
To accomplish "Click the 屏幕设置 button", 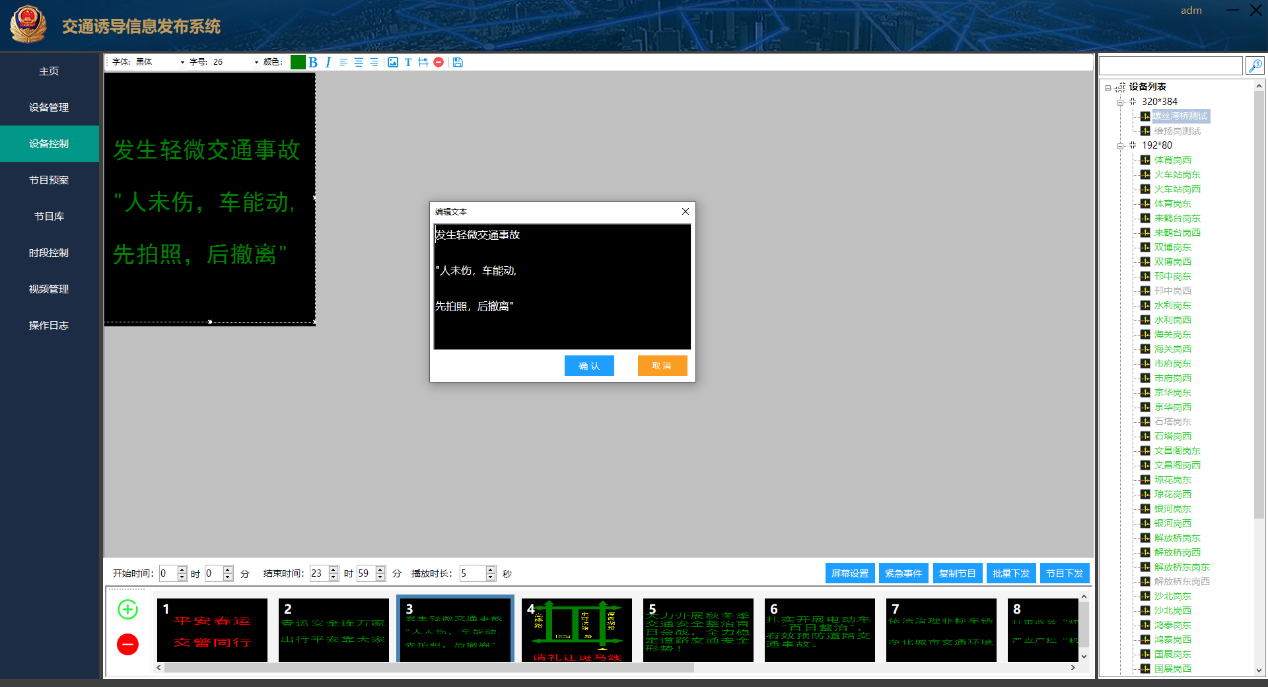I will pos(846,573).
